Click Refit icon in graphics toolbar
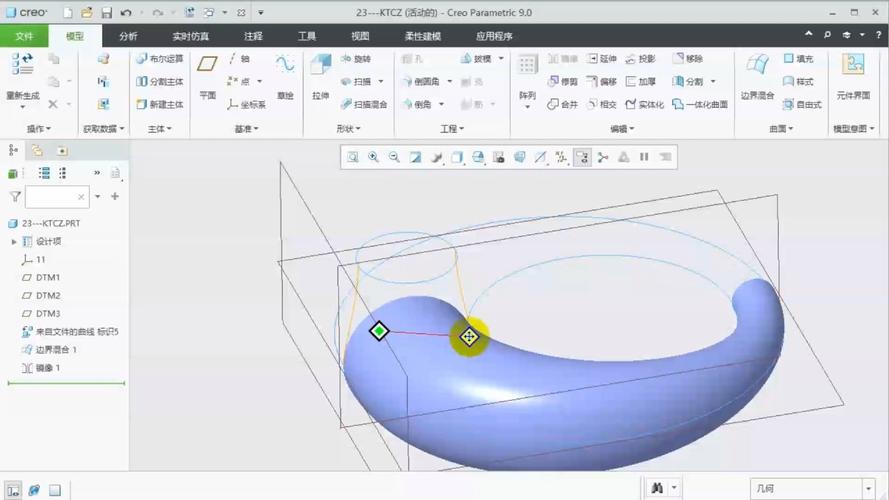 click(353, 157)
